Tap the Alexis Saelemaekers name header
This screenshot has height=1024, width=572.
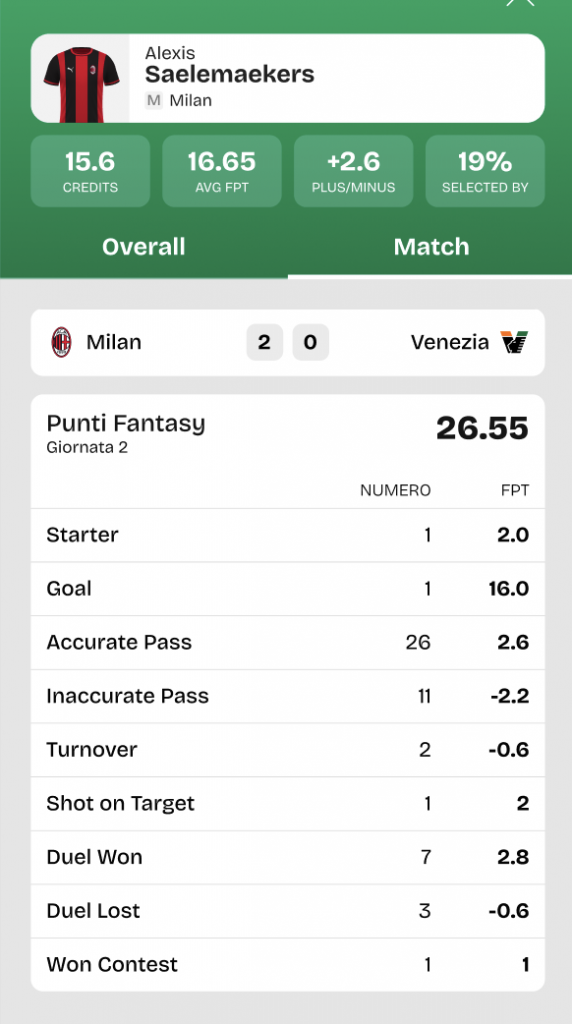coord(229,66)
